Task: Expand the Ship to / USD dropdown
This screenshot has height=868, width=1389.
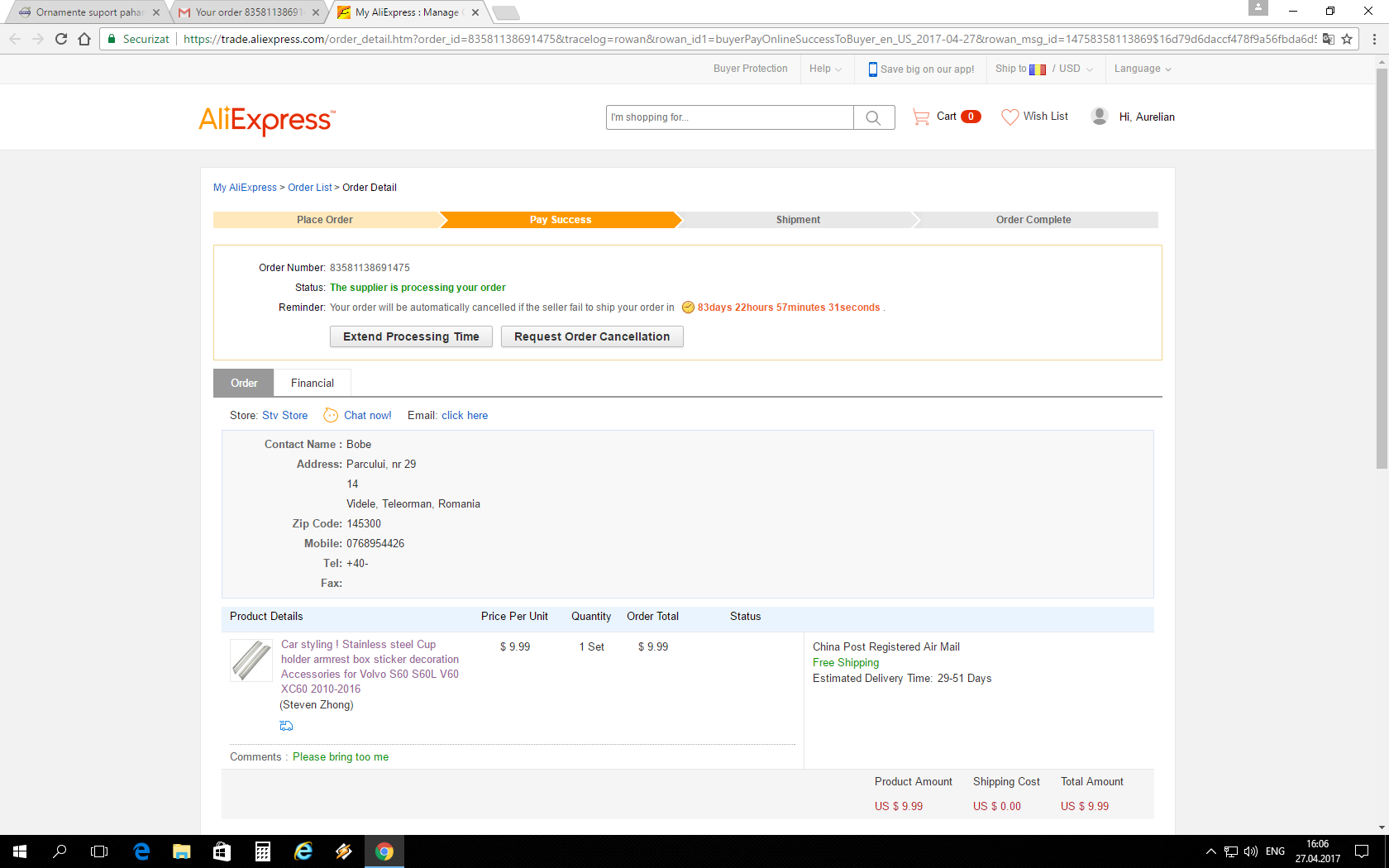Action: tap(1044, 69)
